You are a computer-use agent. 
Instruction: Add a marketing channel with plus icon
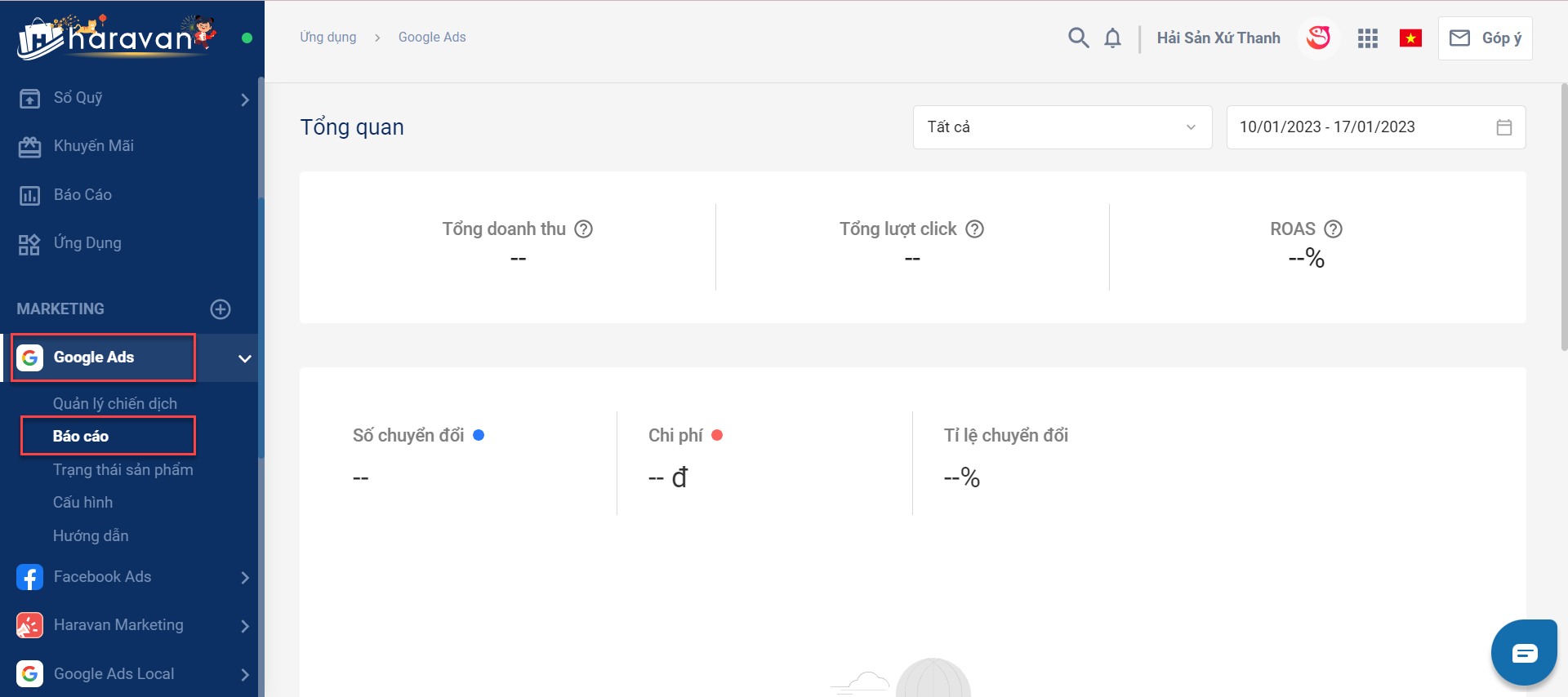220,309
